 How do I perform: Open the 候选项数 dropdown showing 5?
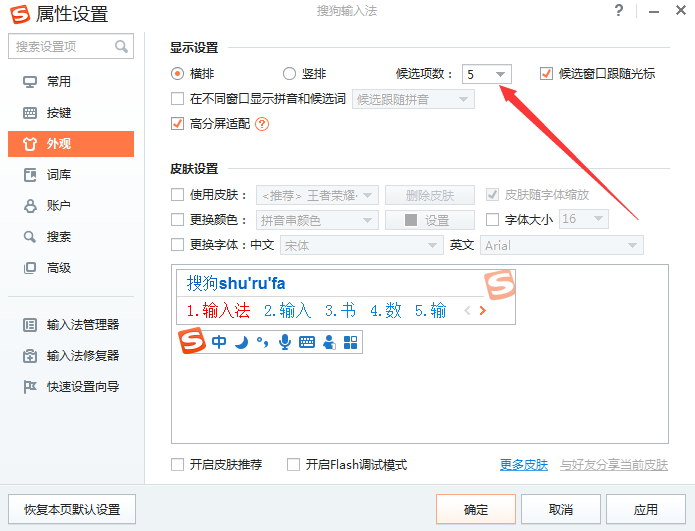coord(487,74)
